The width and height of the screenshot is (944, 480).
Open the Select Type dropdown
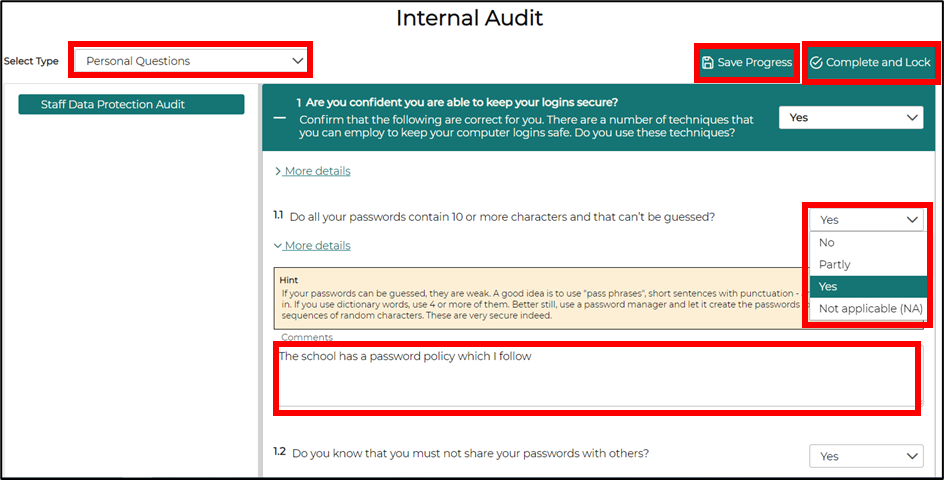pyautogui.click(x=190, y=61)
